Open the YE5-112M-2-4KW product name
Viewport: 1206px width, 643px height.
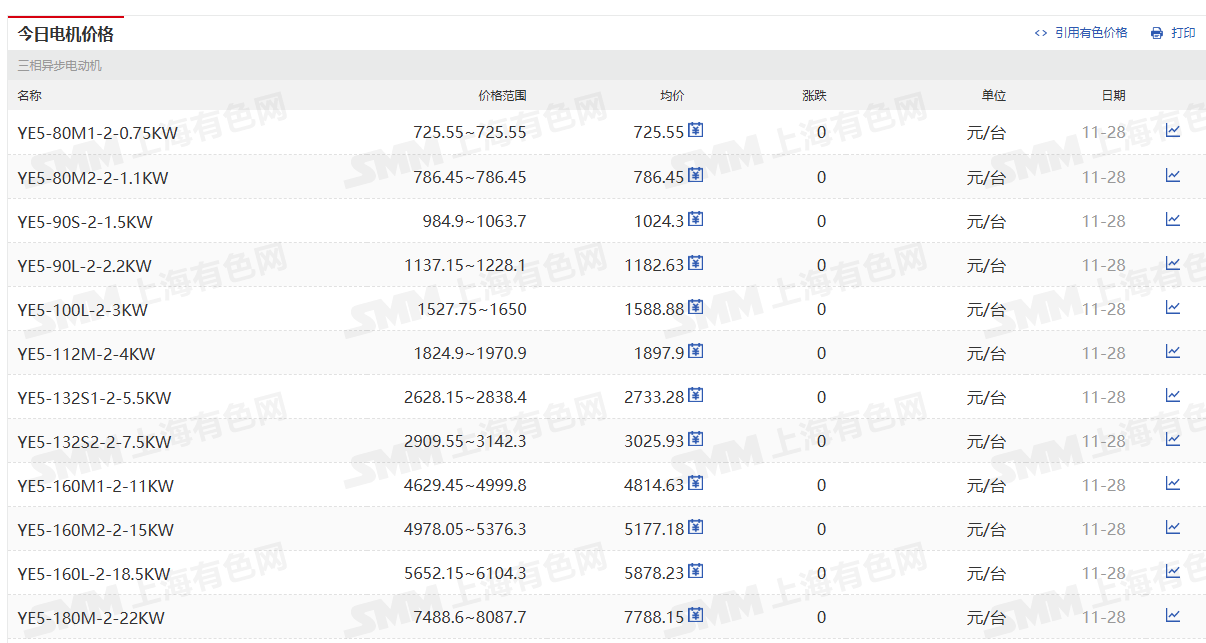point(87,354)
